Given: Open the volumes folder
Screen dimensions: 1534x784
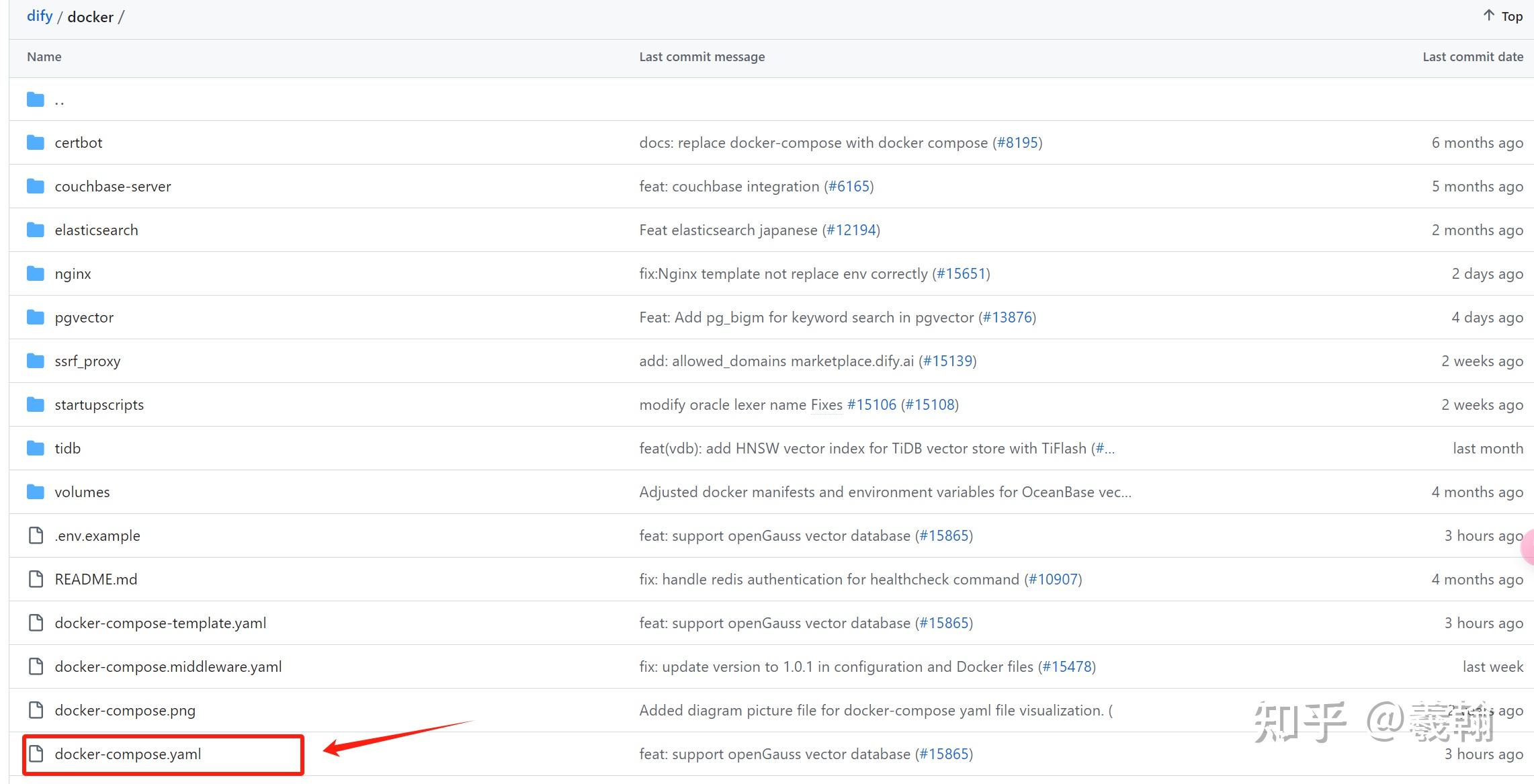Looking at the screenshot, I should pos(82,492).
